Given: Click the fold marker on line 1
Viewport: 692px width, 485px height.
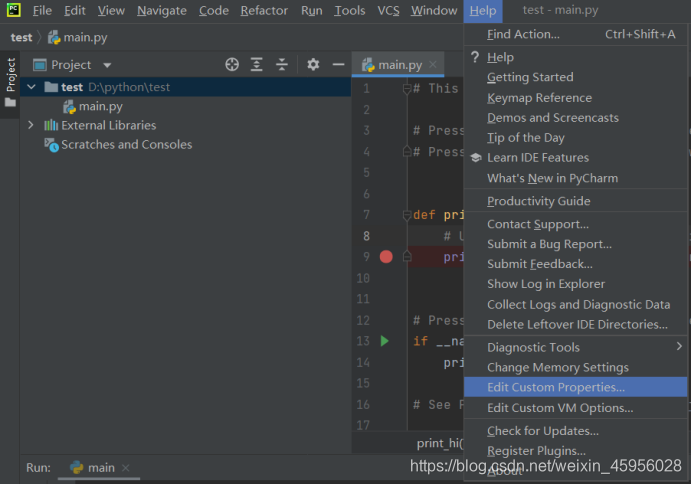Looking at the screenshot, I should coord(407,90).
